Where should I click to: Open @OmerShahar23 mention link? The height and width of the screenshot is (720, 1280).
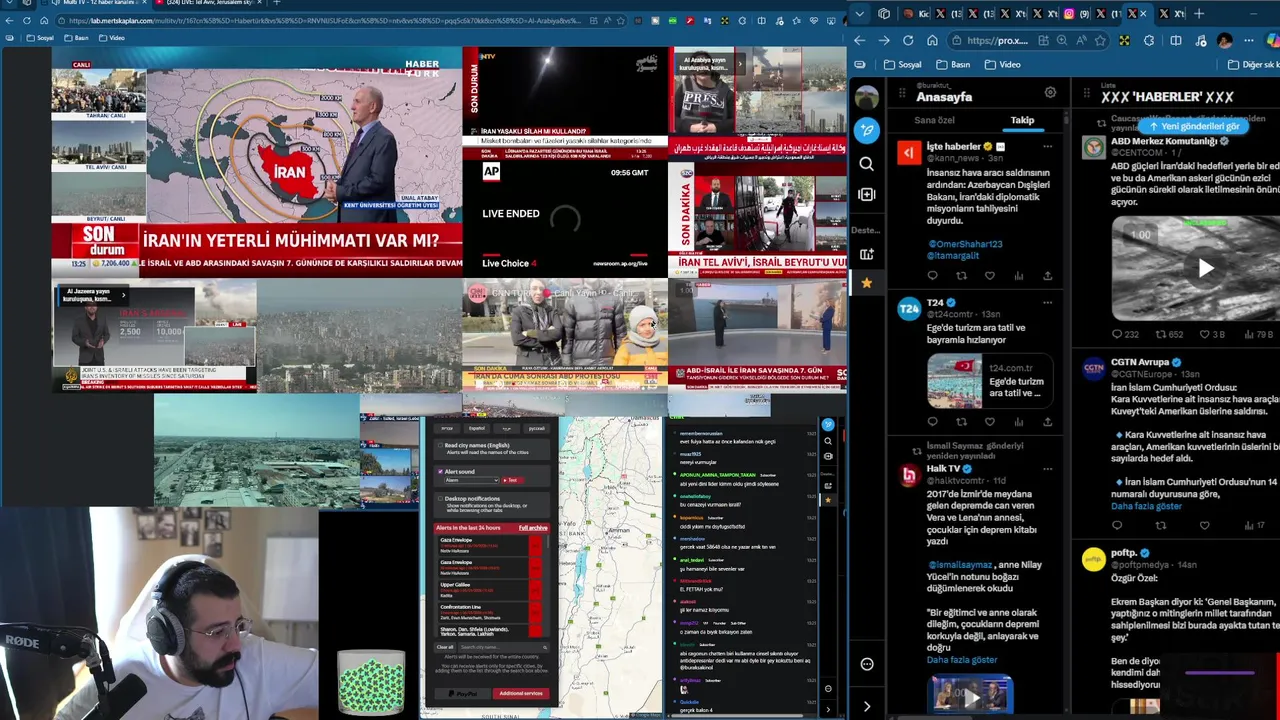tap(965, 244)
